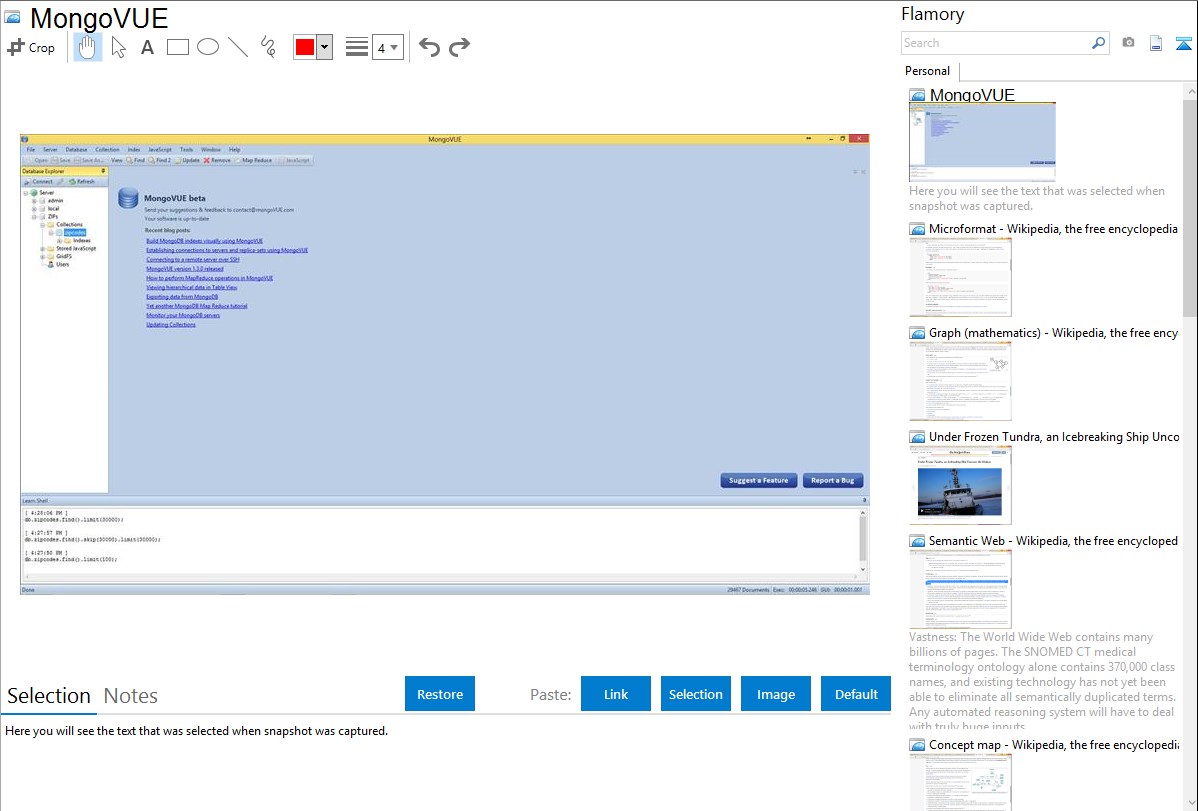Image resolution: width=1198 pixels, height=811 pixels.
Task: Click the line thickness icon
Action: click(x=356, y=47)
